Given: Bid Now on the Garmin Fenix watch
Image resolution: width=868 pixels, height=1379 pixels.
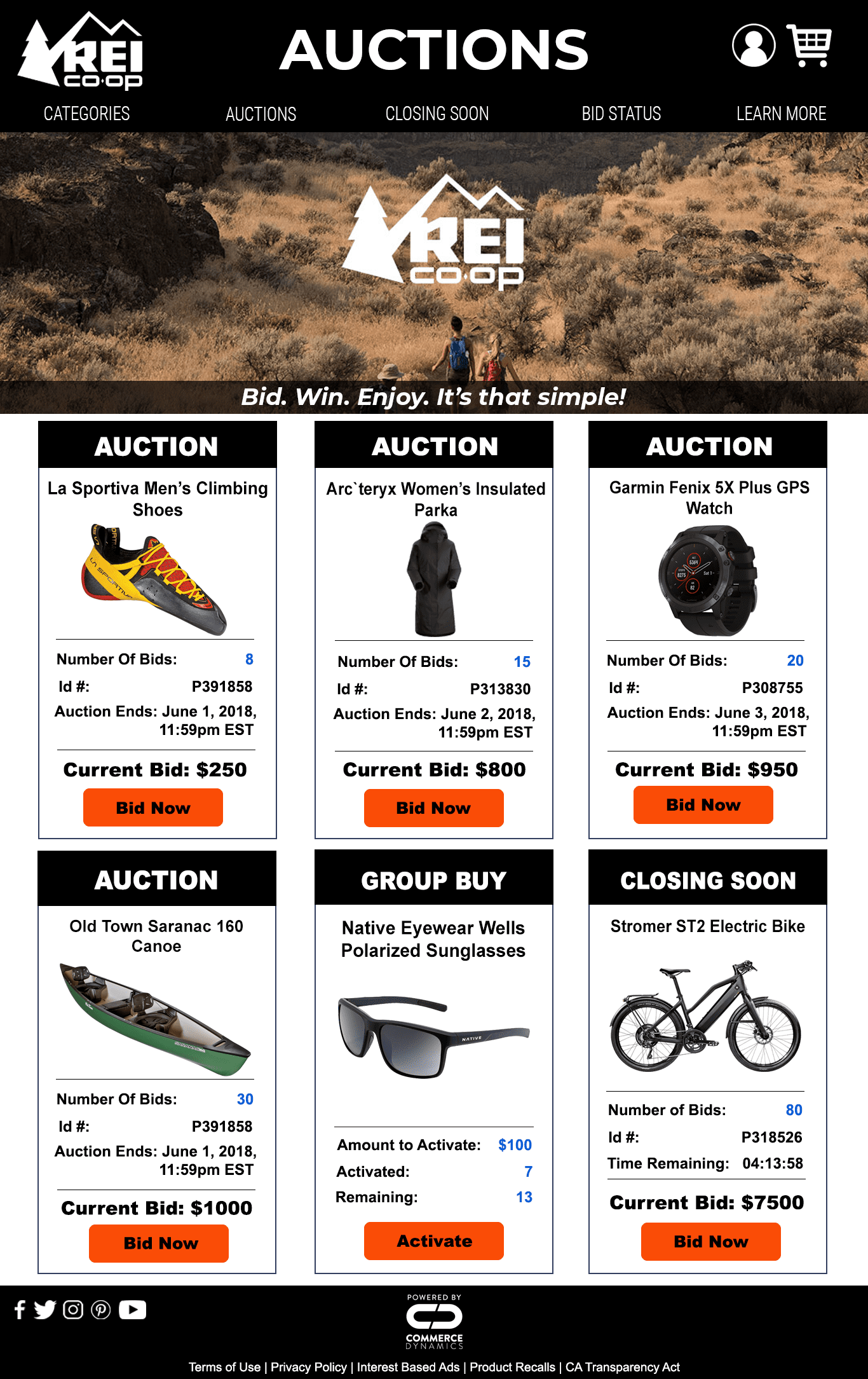Looking at the screenshot, I should tap(703, 805).
